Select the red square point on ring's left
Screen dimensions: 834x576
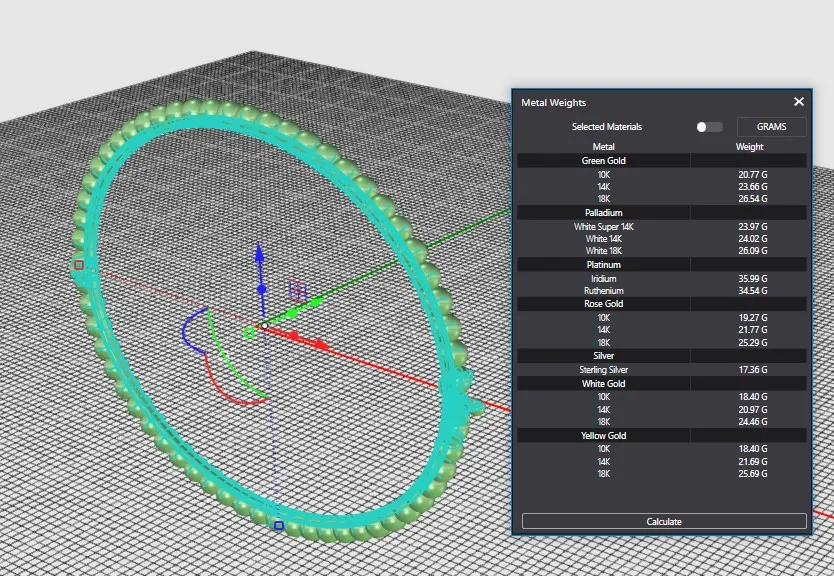click(79, 265)
